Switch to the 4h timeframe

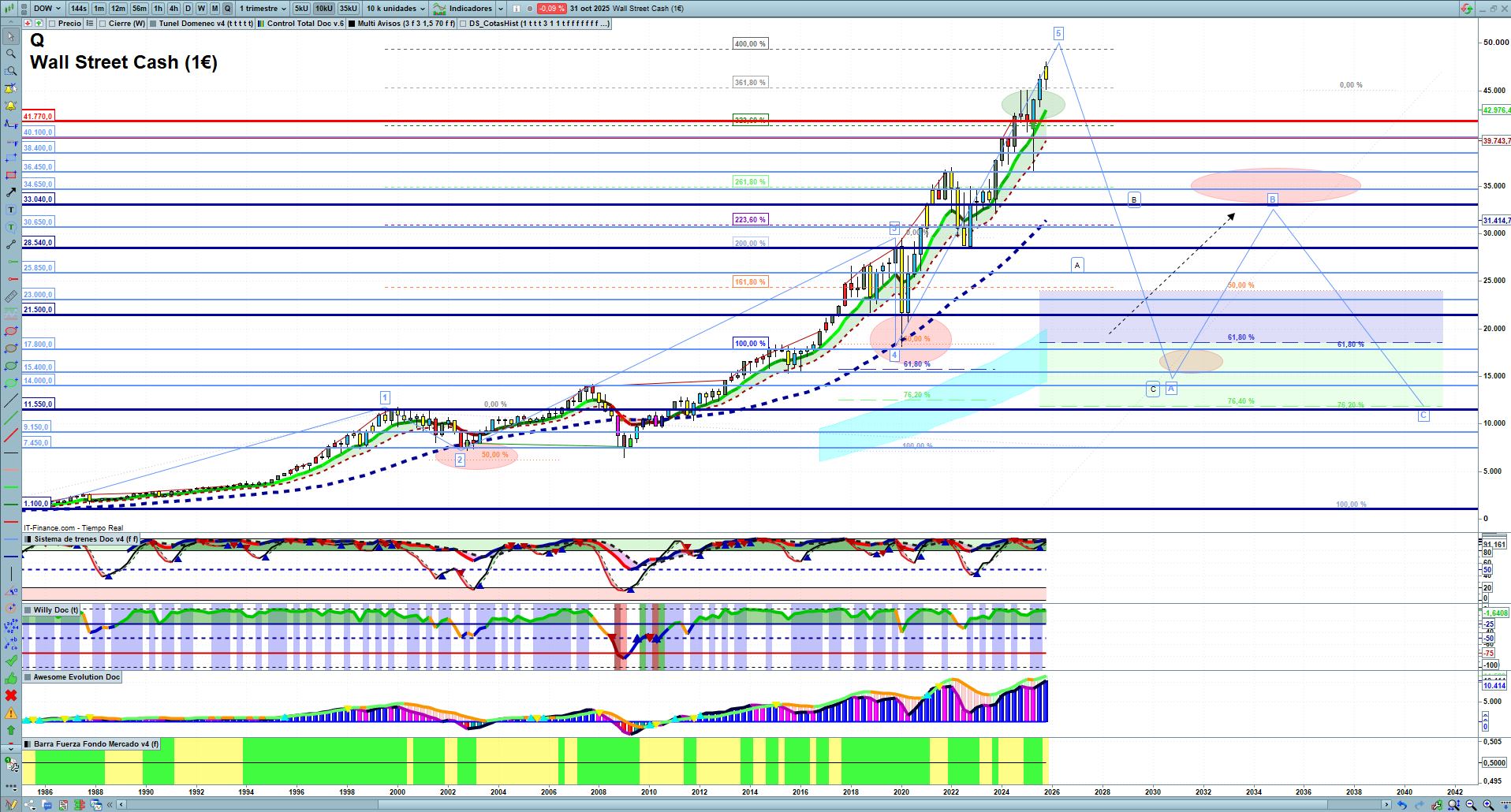(173, 9)
